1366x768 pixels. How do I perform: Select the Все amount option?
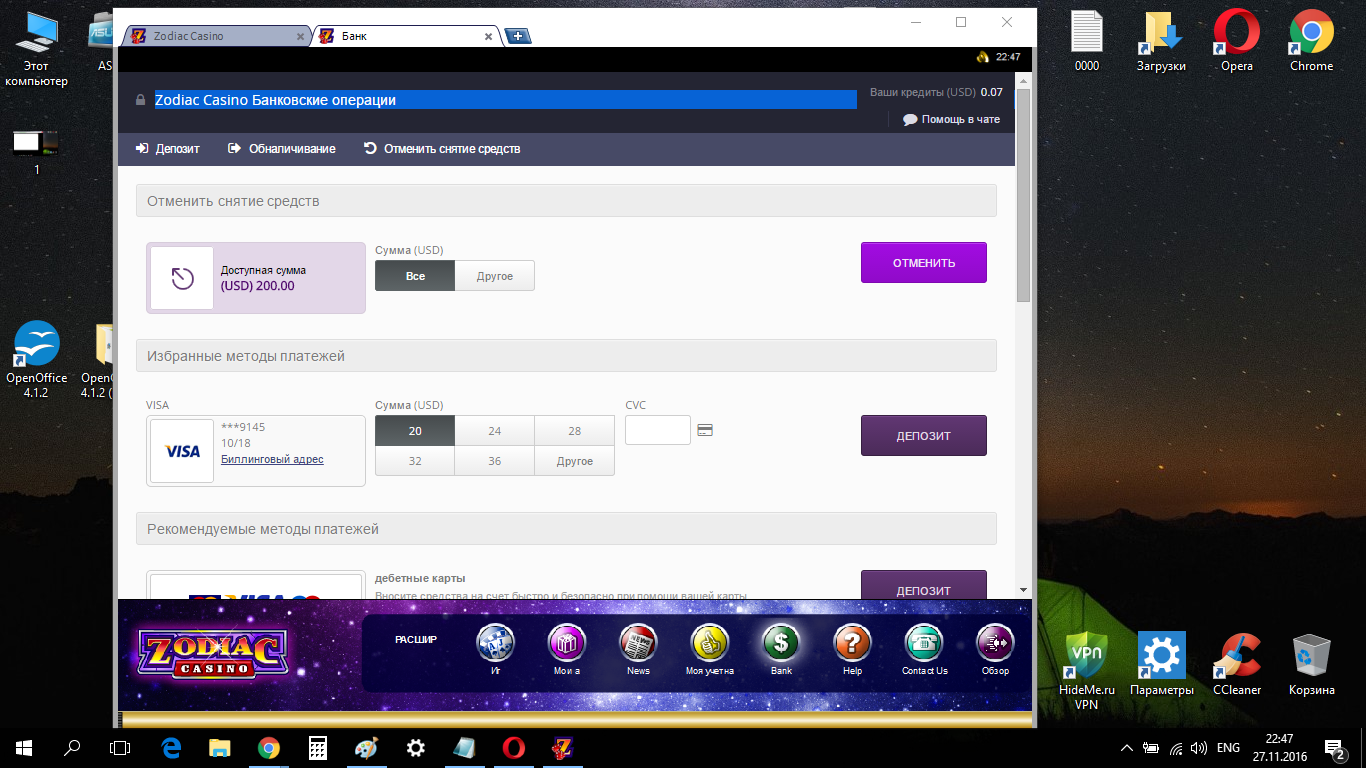pos(415,276)
